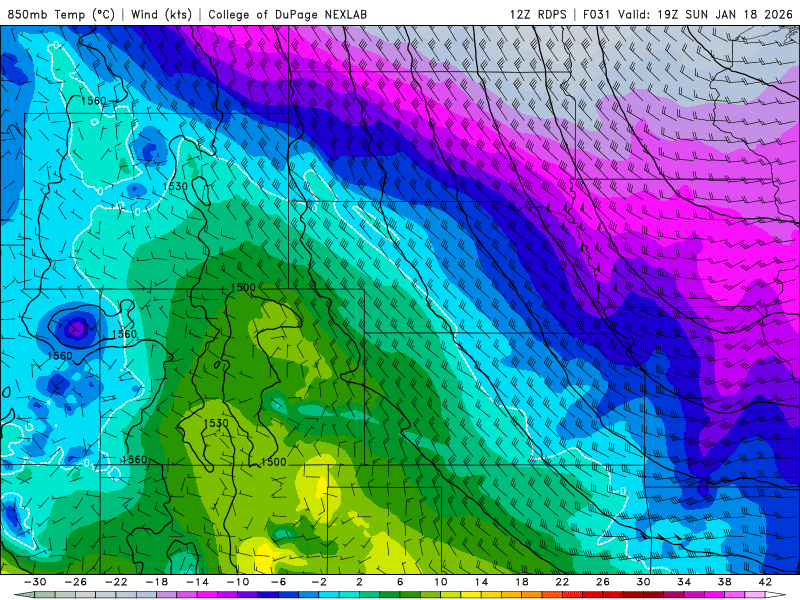Click the -26 value on the temperature scale

pos(76,582)
